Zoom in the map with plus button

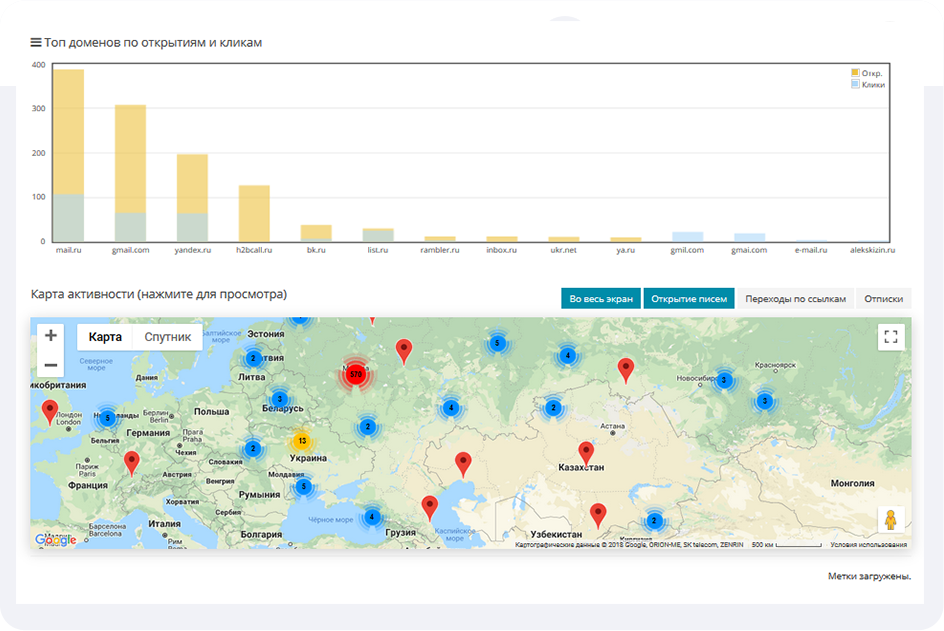[x=51, y=336]
